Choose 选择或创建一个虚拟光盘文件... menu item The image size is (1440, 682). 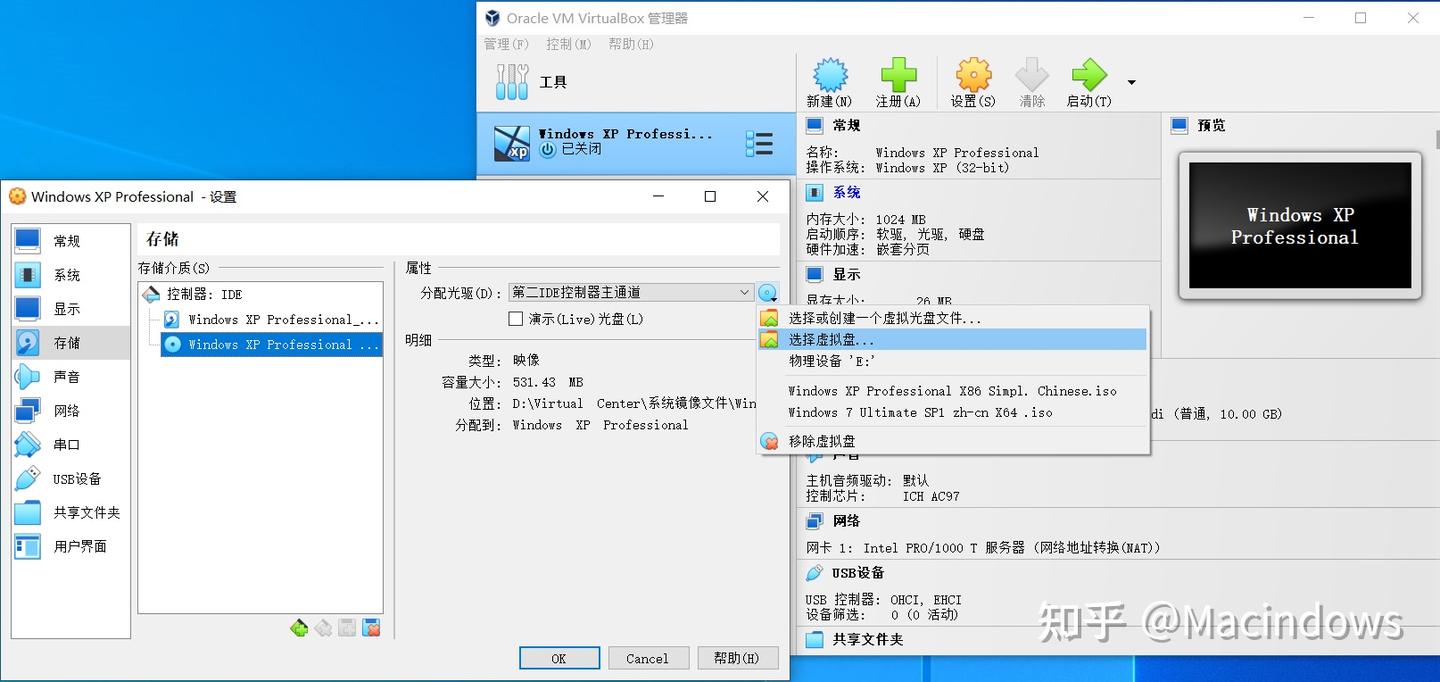click(953, 318)
